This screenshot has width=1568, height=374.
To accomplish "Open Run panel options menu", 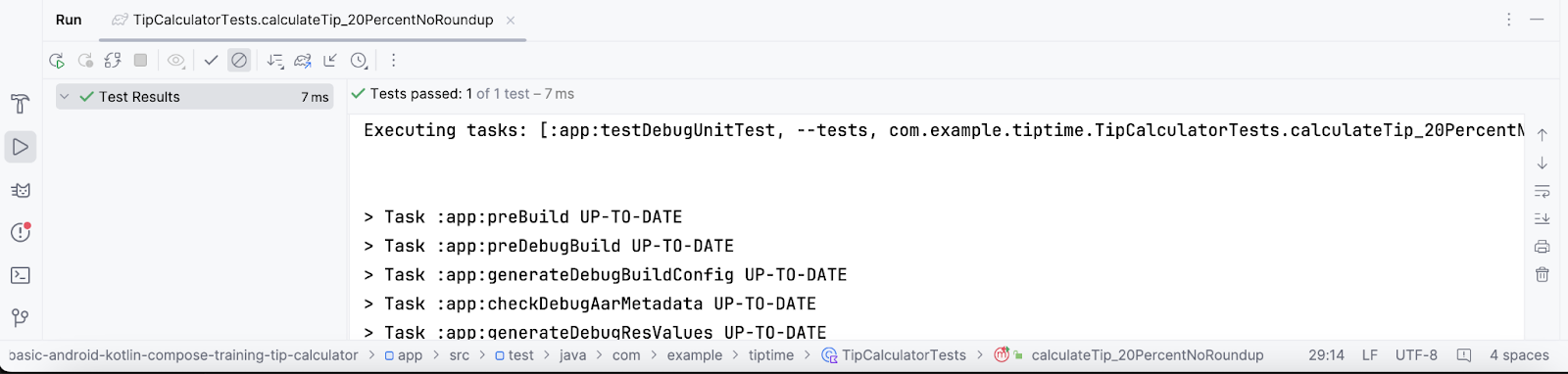I will (1509, 20).
